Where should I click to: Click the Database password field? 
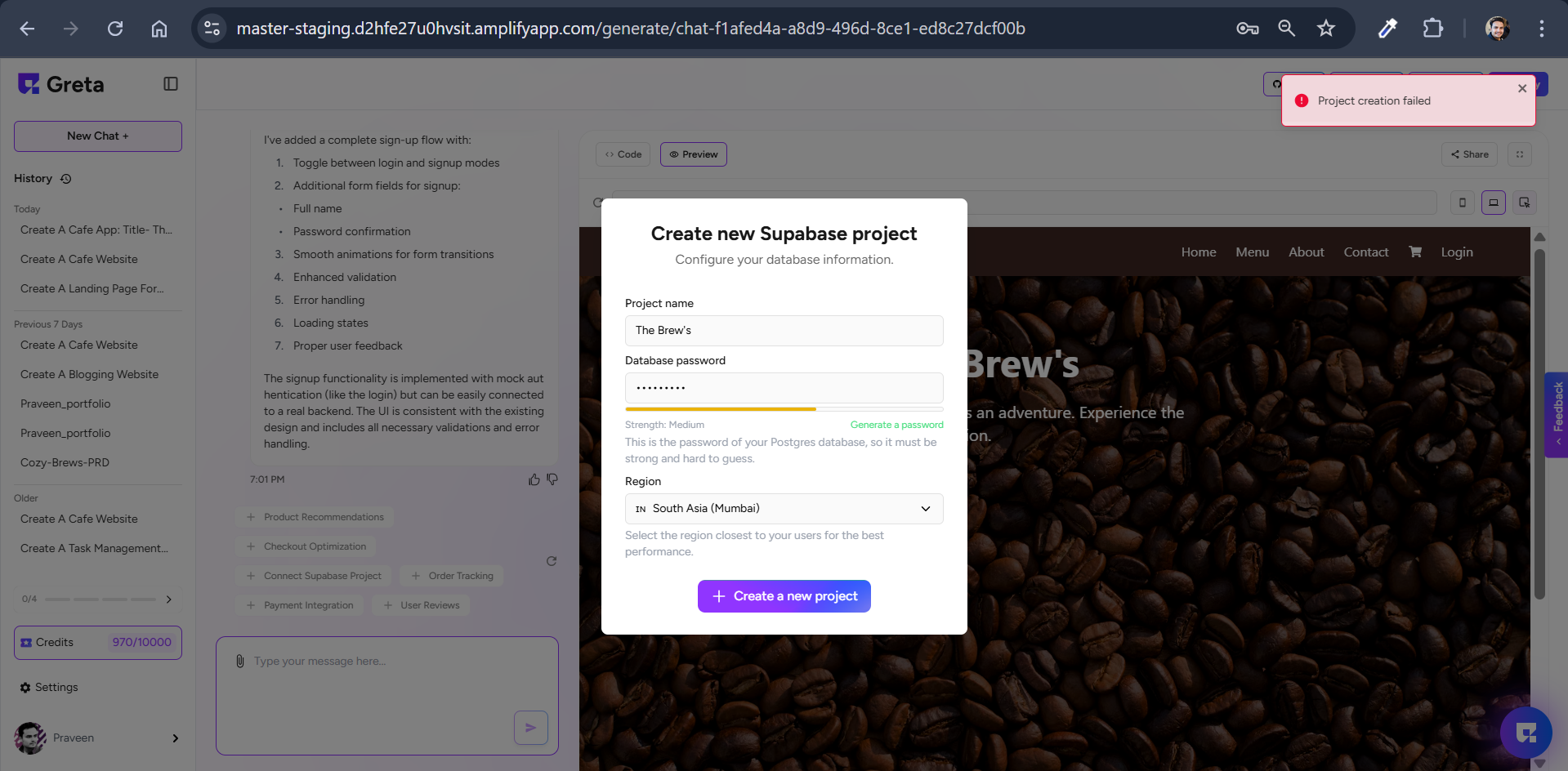pyautogui.click(x=784, y=388)
